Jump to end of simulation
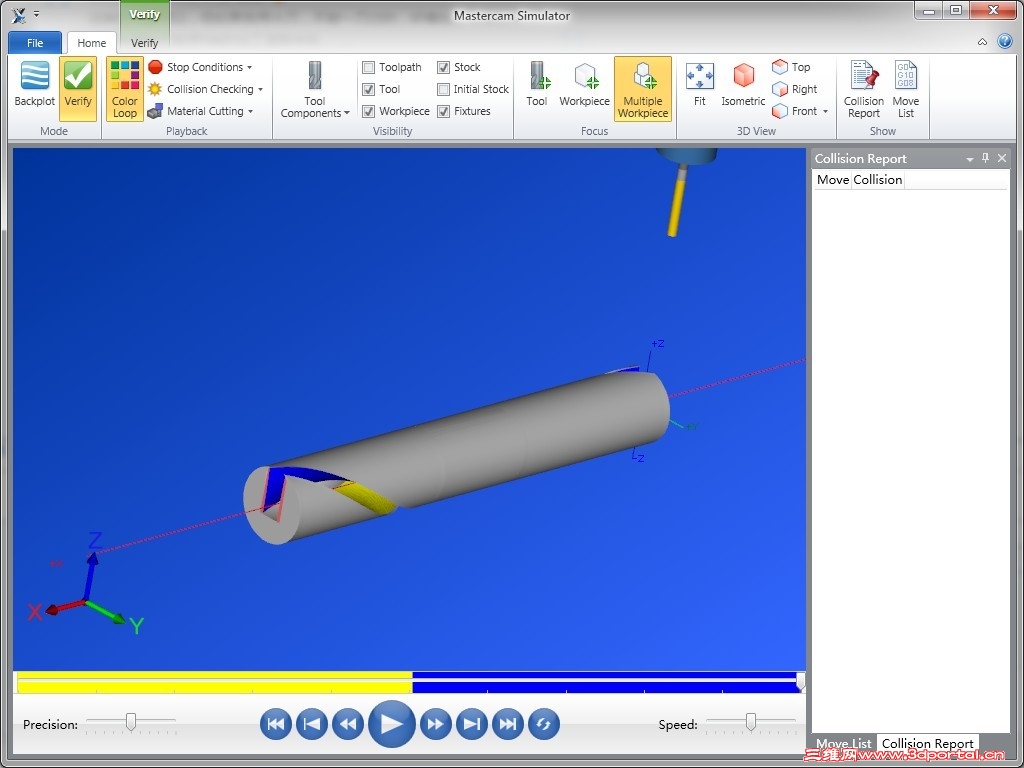 coord(507,724)
